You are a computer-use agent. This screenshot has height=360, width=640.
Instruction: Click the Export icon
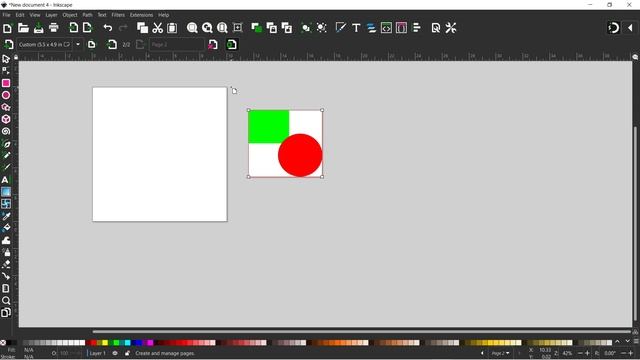click(x=87, y=28)
